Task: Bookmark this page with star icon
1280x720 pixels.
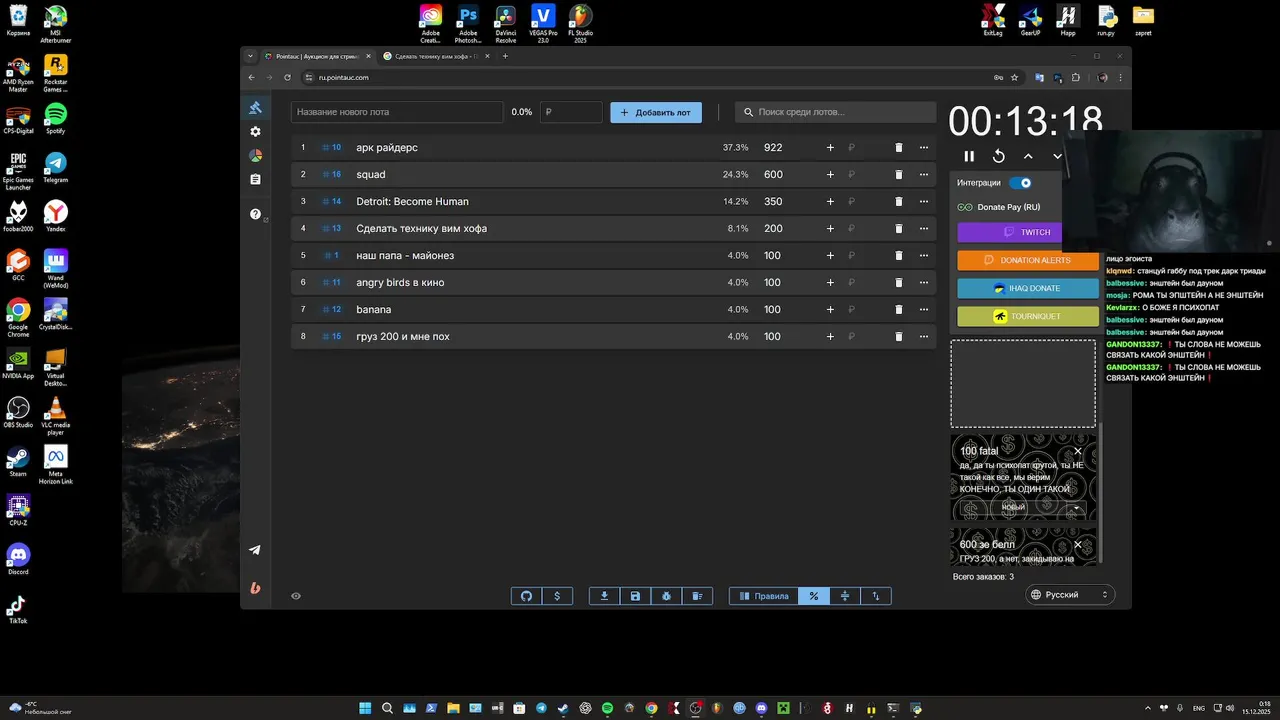Action: (x=1014, y=77)
